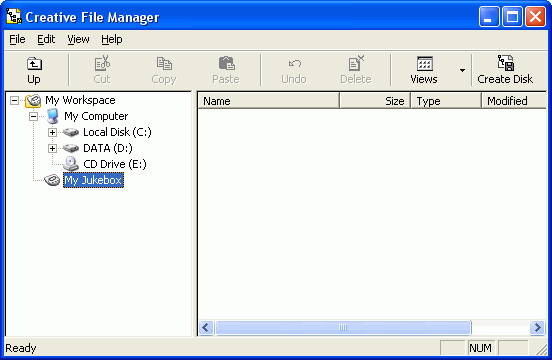This screenshot has height=360, width=552.
Task: Collapse the My Workspace tree node
Action: (x=14, y=101)
